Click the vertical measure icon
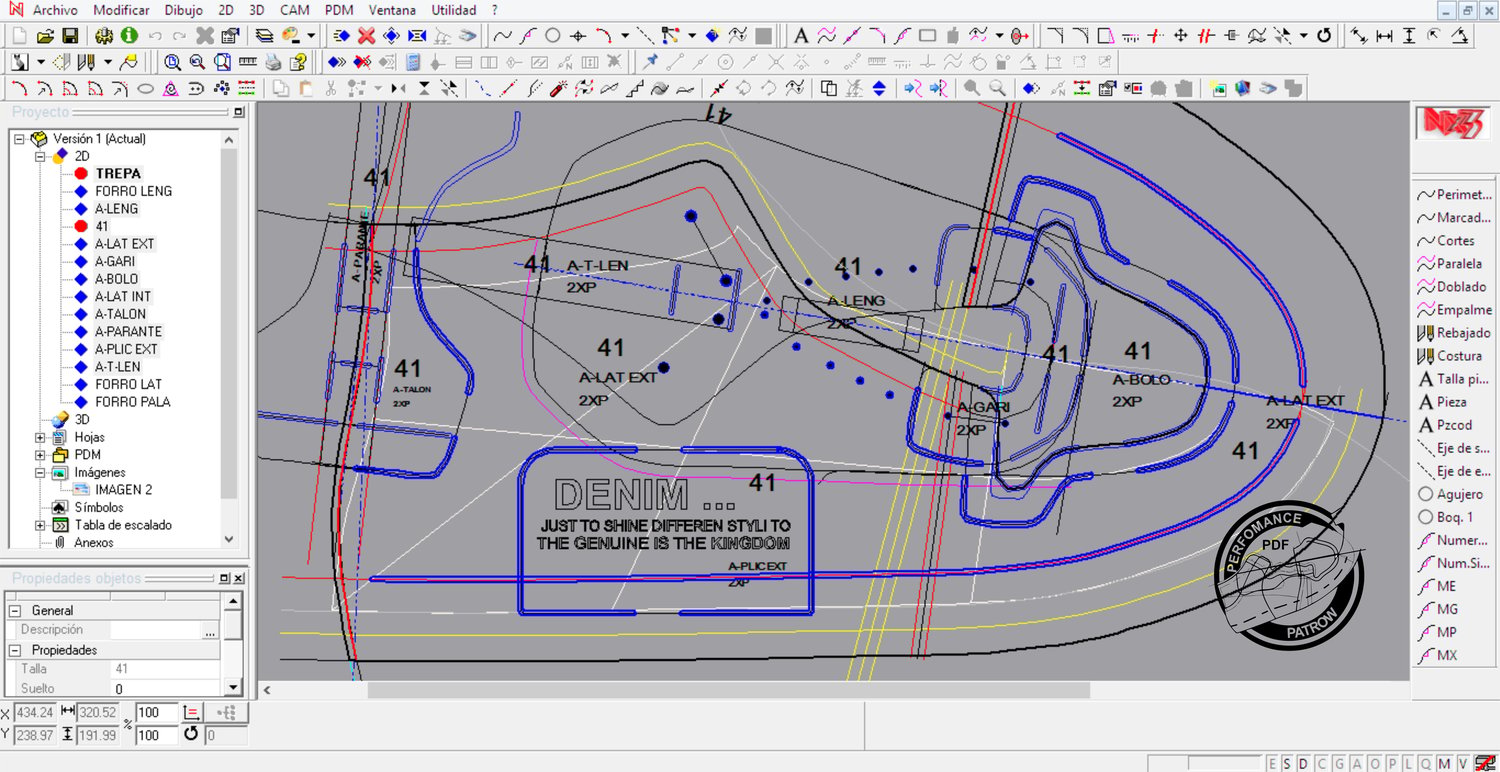 tap(1409, 36)
